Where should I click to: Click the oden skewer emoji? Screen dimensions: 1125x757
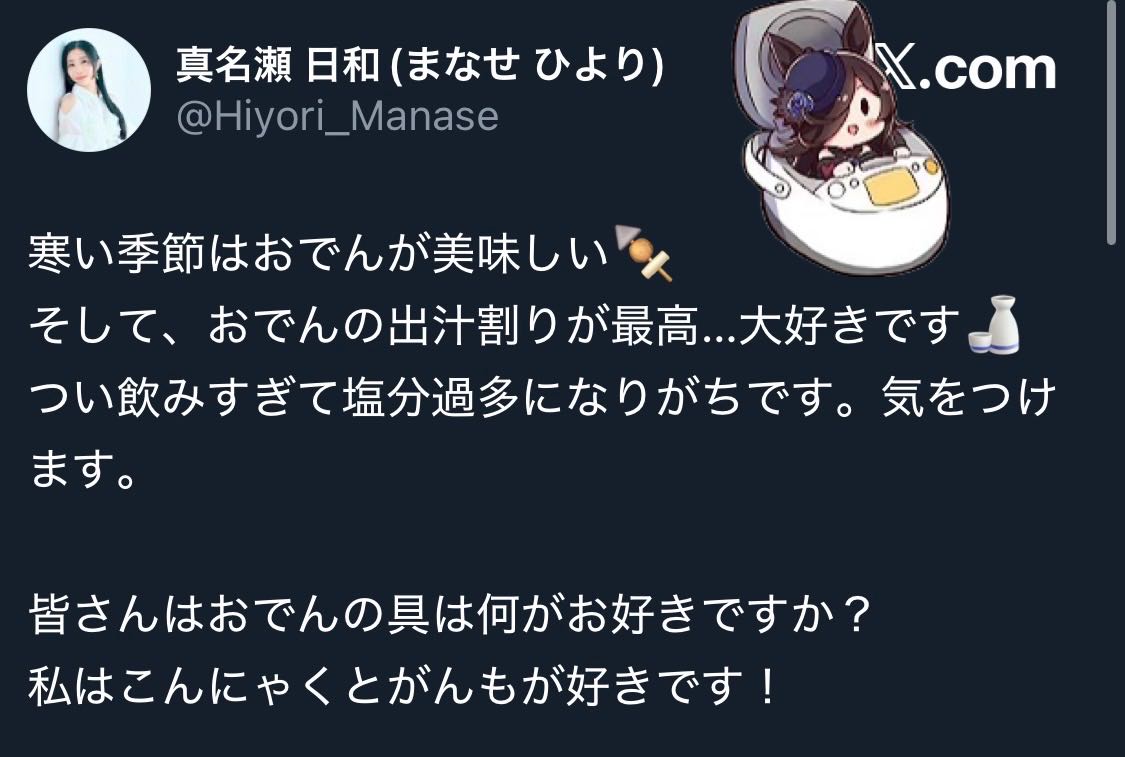(x=644, y=253)
